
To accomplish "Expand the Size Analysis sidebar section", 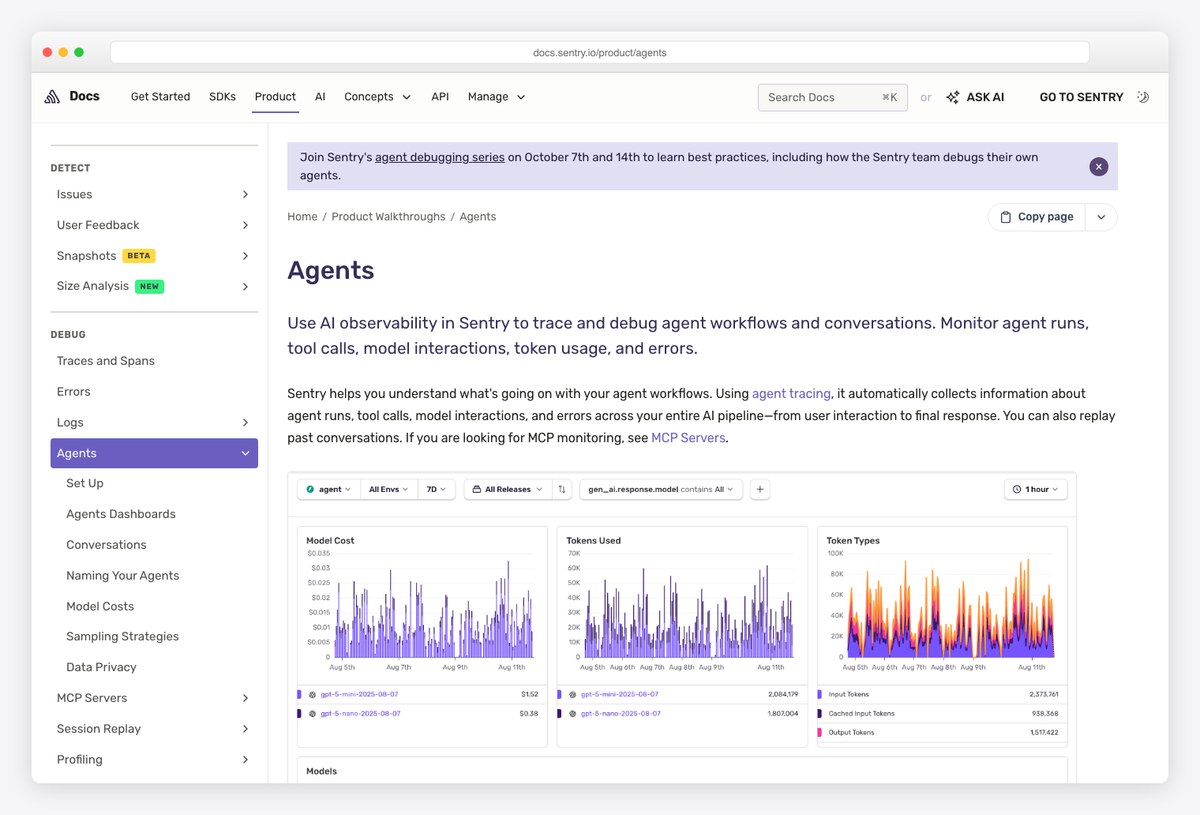I will click(x=245, y=287).
